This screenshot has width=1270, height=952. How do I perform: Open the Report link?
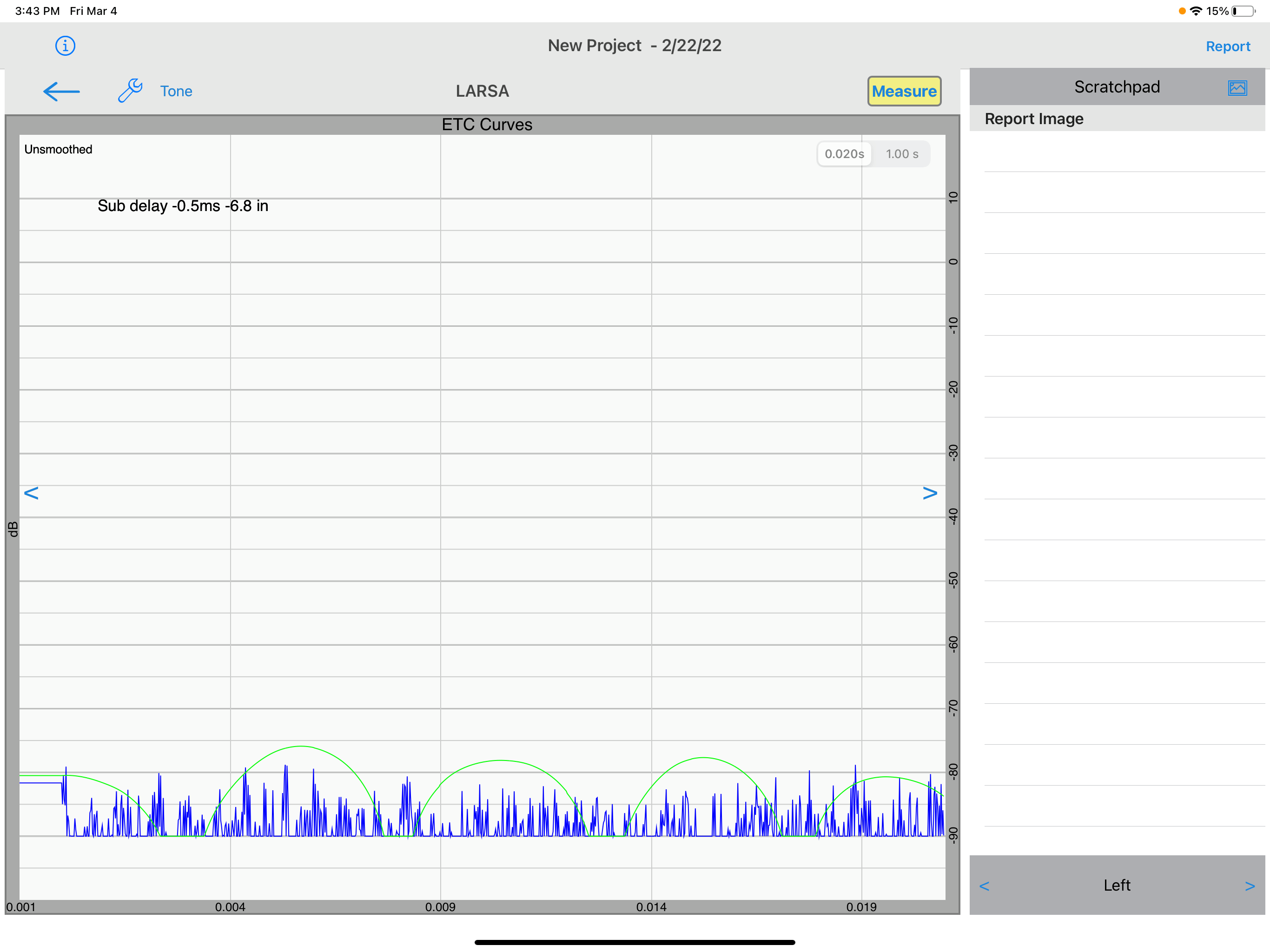(1228, 46)
